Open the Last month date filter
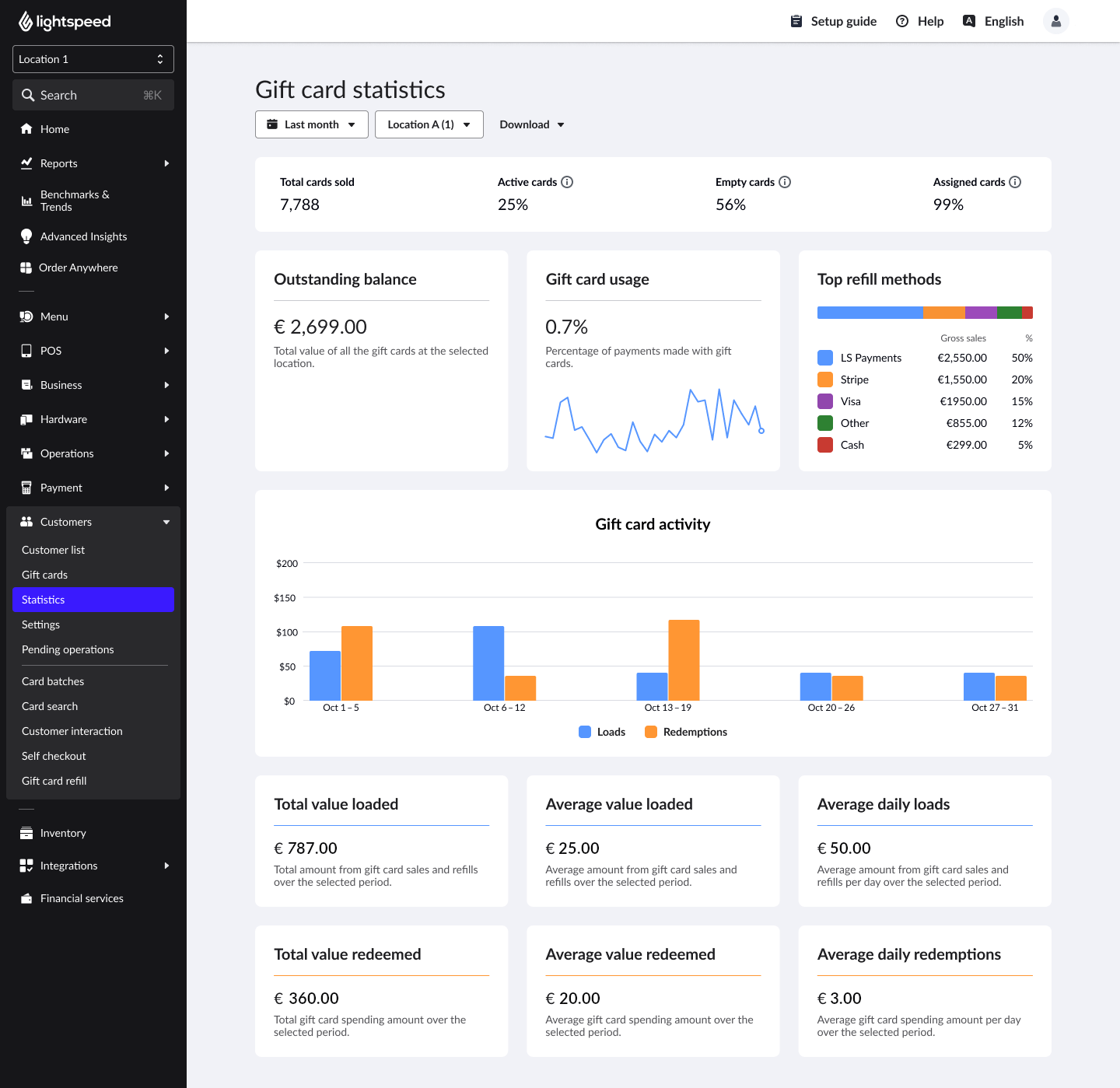Screen dimensions: 1120x1088 311,124
